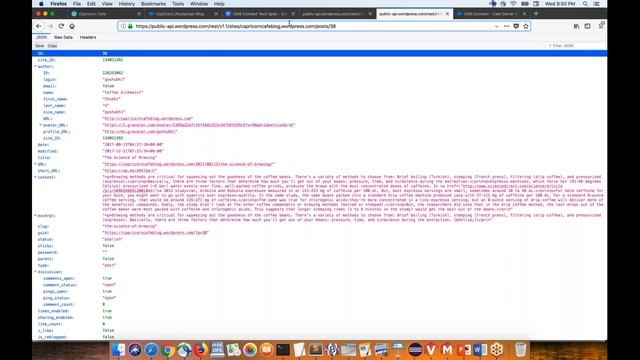Click the Save JSON button

[x=40, y=46]
